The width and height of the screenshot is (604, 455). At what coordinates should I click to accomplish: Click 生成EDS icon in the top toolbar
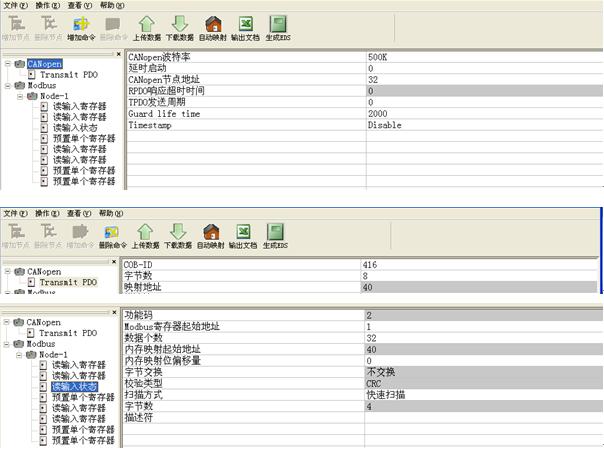tap(278, 25)
